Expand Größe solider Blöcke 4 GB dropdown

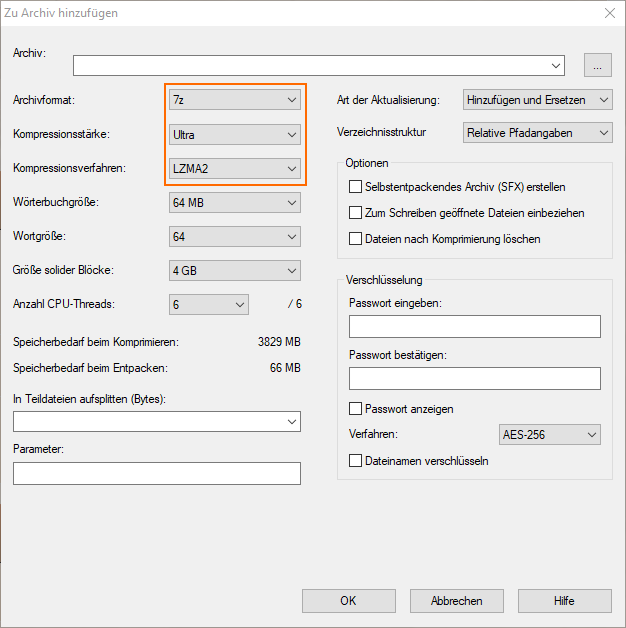(235, 271)
